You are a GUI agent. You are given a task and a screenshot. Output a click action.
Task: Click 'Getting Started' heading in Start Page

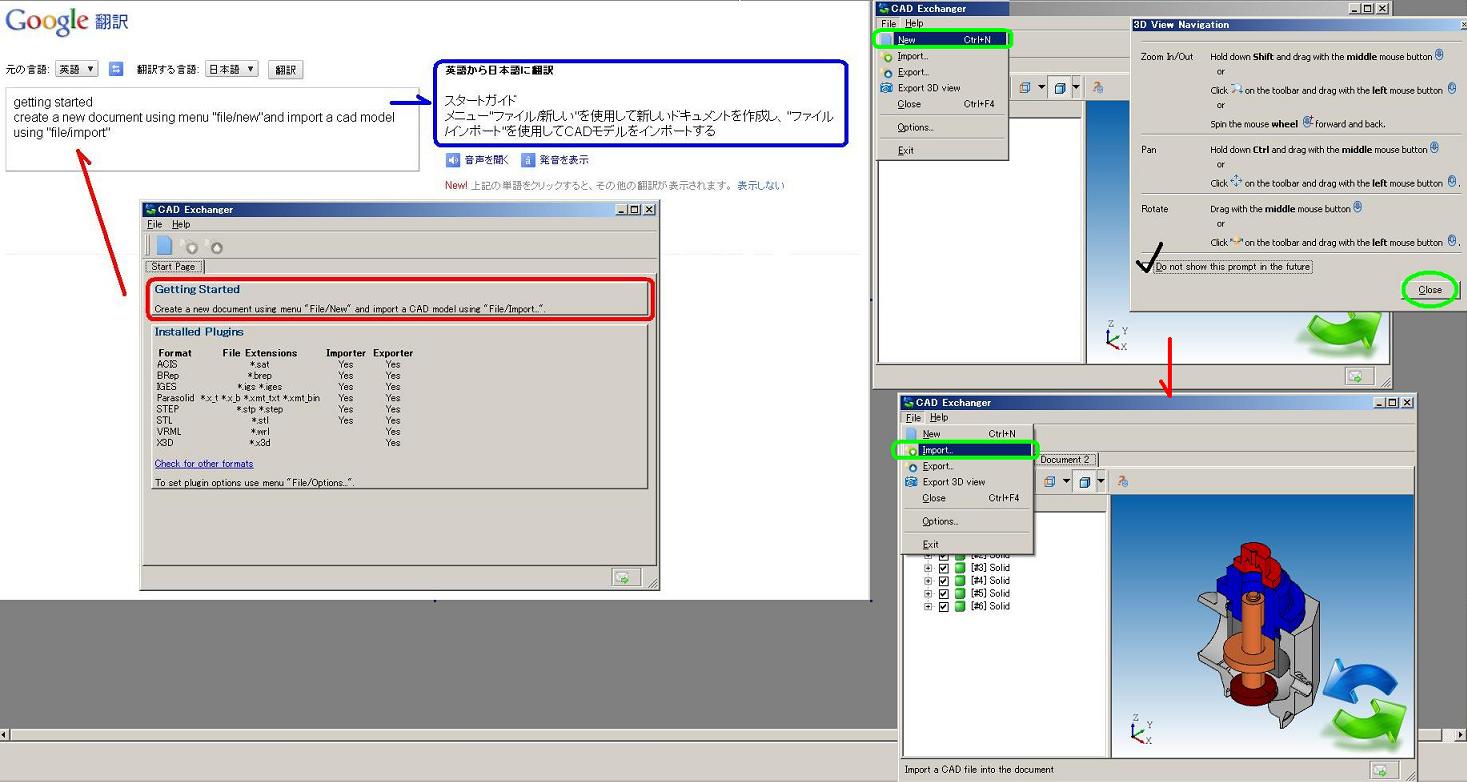(x=197, y=290)
